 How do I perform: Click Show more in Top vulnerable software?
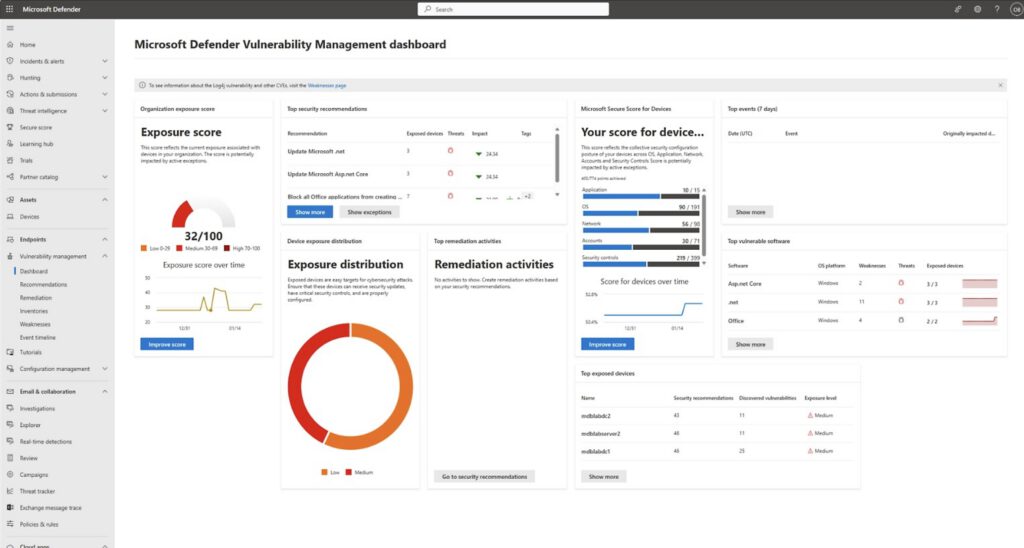(750, 344)
